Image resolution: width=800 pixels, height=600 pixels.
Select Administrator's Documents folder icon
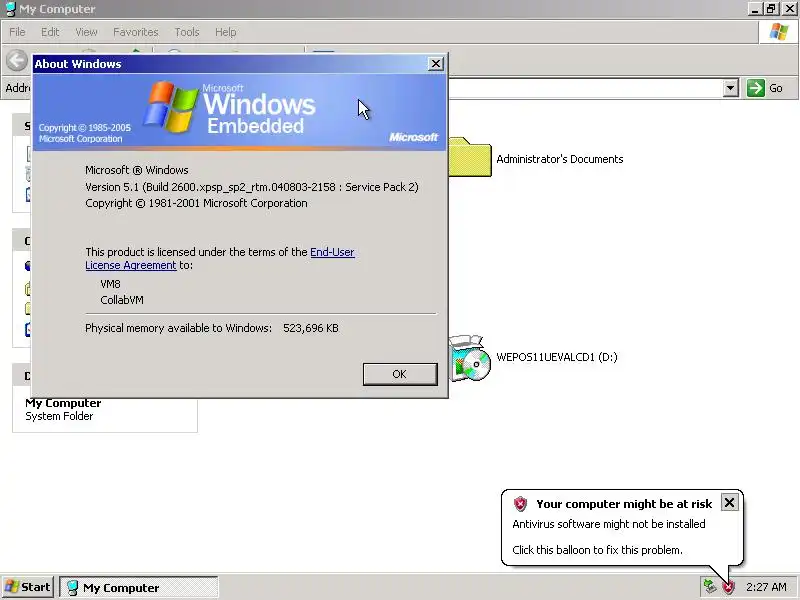click(470, 158)
